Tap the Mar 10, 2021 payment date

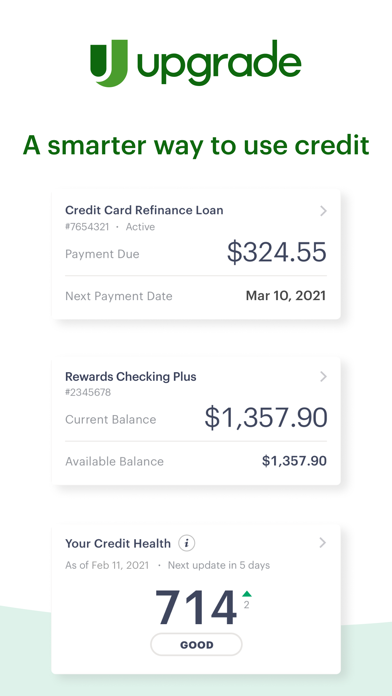tap(286, 296)
